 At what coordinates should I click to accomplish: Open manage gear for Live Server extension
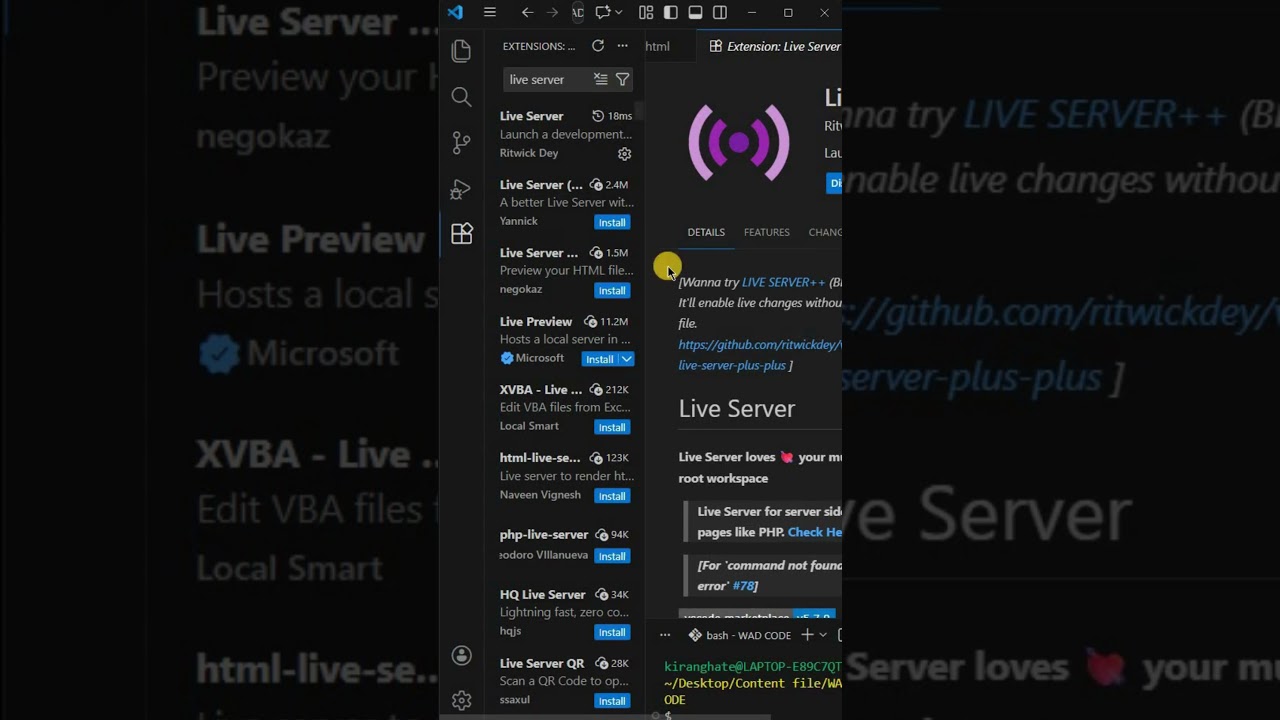tap(624, 154)
